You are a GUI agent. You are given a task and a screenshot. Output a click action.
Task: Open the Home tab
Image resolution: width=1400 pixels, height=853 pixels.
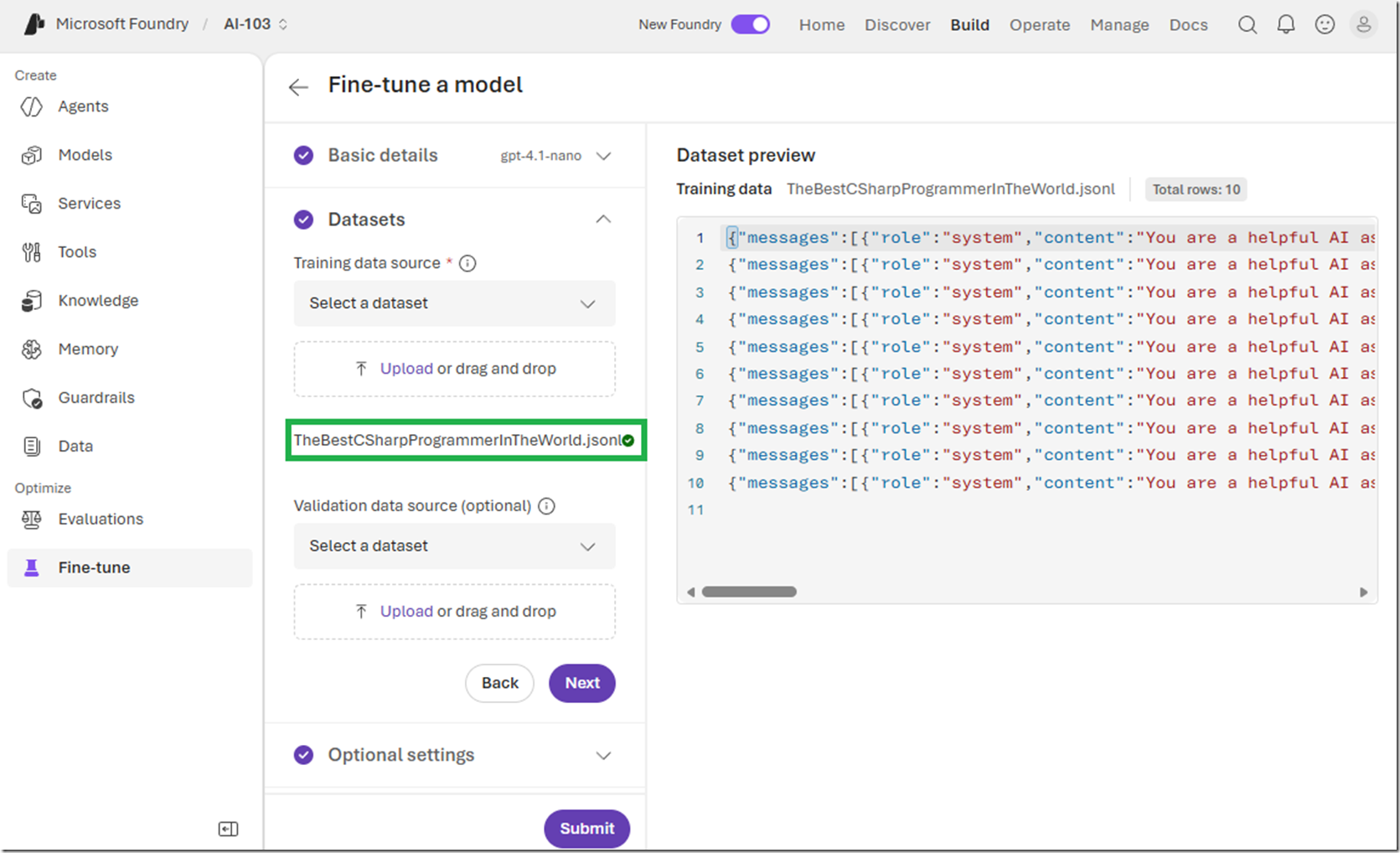[x=822, y=25]
